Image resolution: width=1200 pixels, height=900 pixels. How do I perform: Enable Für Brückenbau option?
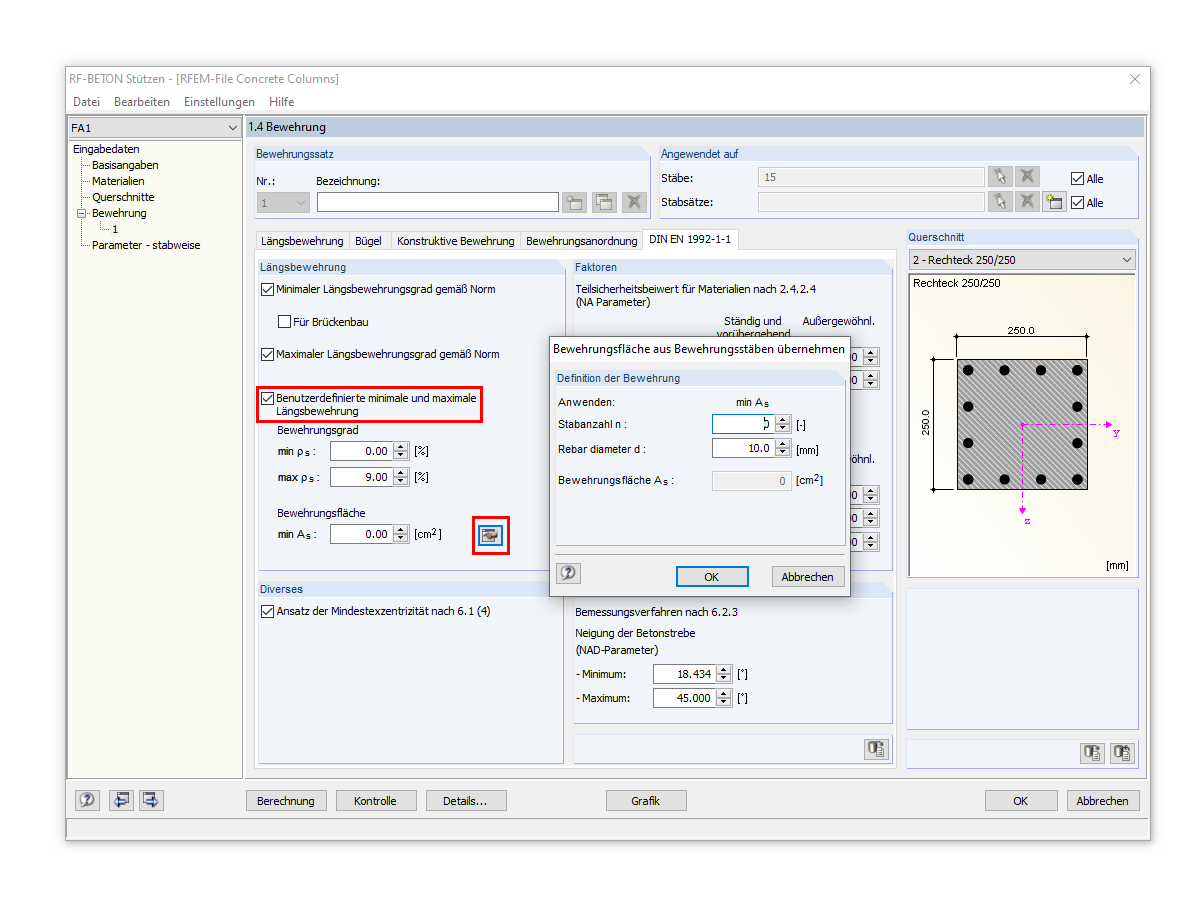[x=284, y=320]
